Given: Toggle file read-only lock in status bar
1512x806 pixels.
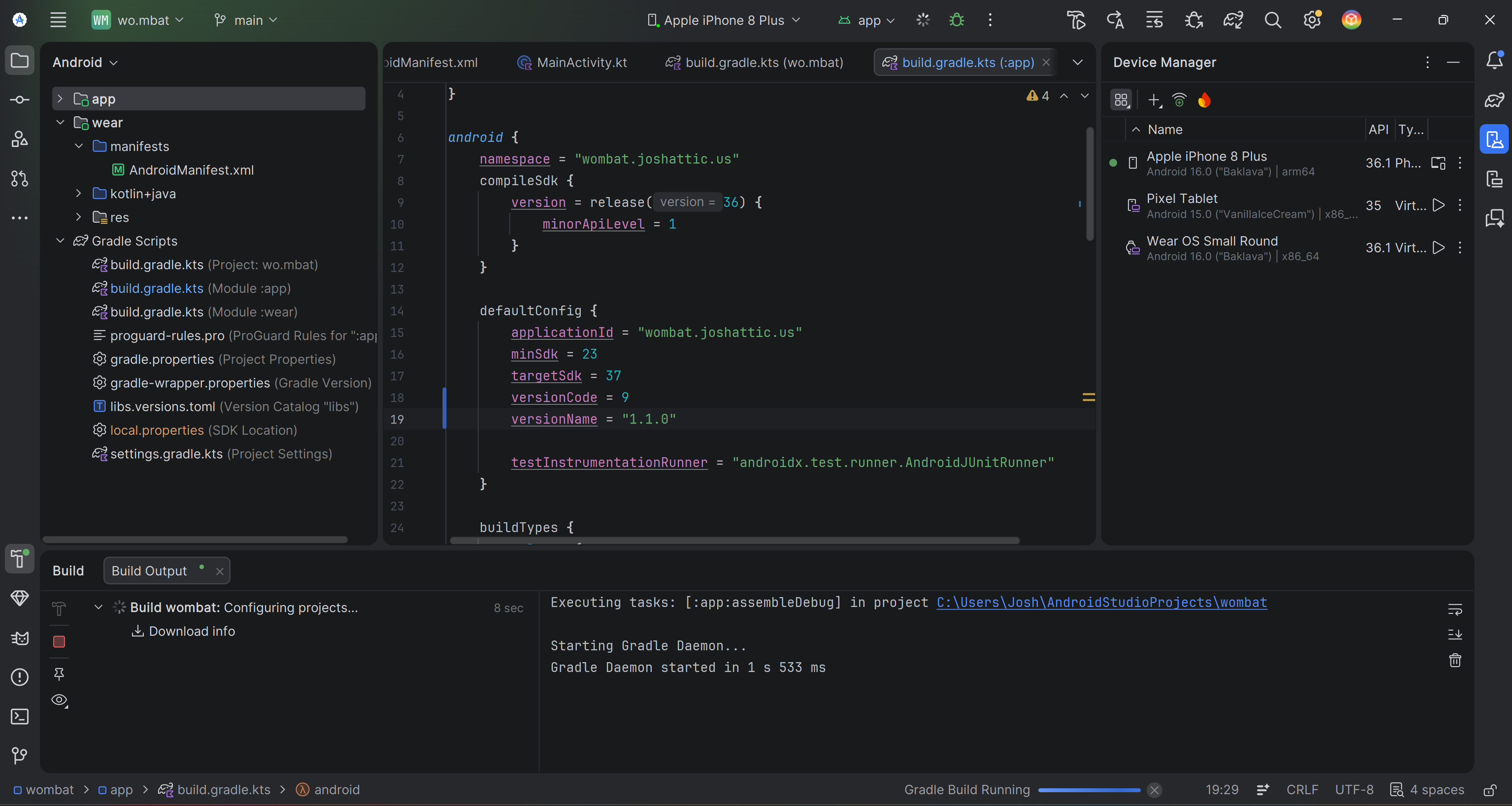Looking at the screenshot, I should tap(1490, 790).
